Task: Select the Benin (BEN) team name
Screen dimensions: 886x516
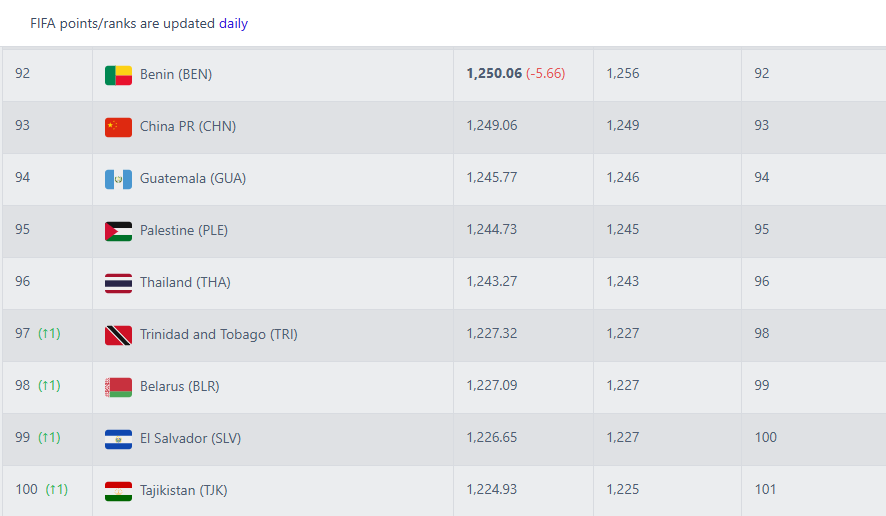Action: (x=176, y=74)
